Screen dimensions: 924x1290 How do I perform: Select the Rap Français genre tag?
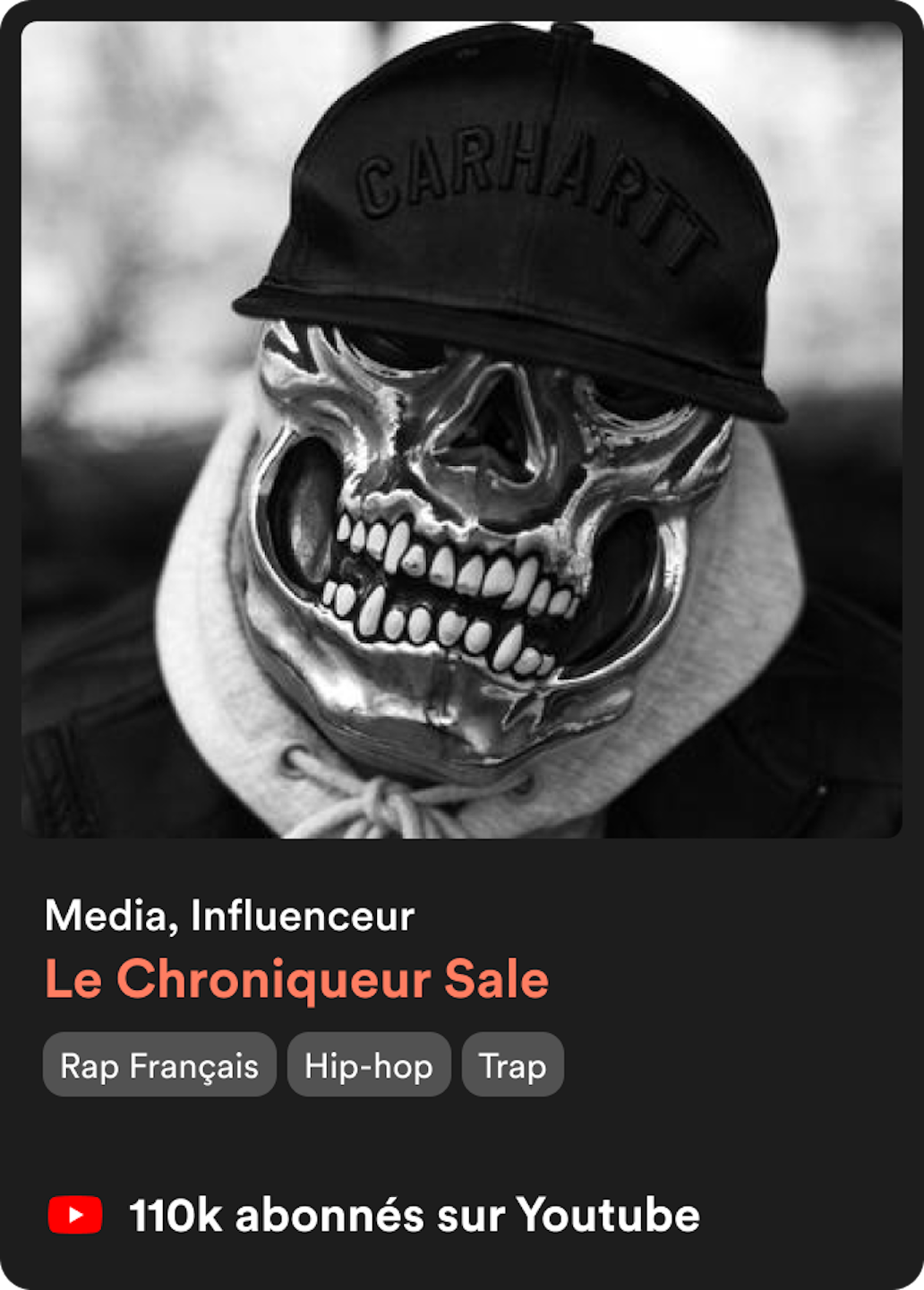pos(159,1064)
